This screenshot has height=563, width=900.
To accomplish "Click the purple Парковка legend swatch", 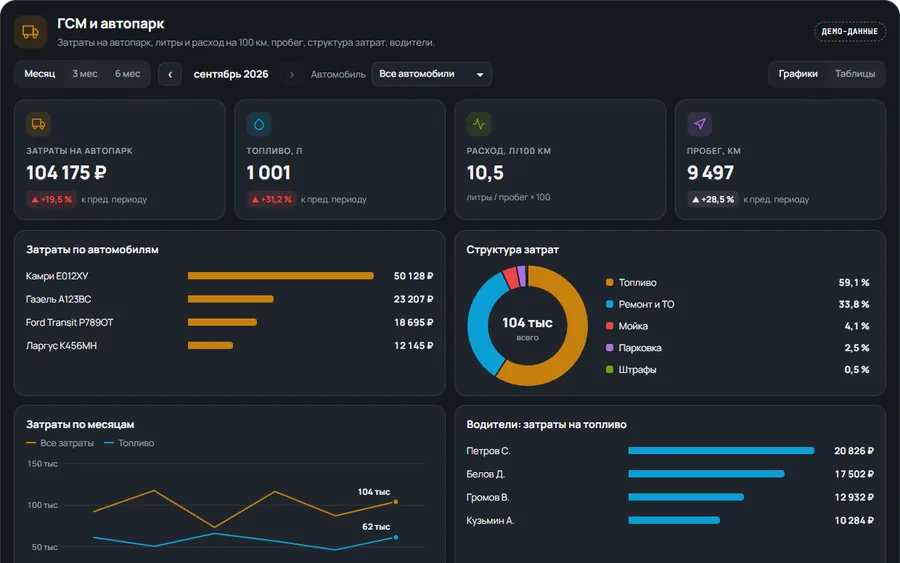I will pyautogui.click(x=610, y=348).
